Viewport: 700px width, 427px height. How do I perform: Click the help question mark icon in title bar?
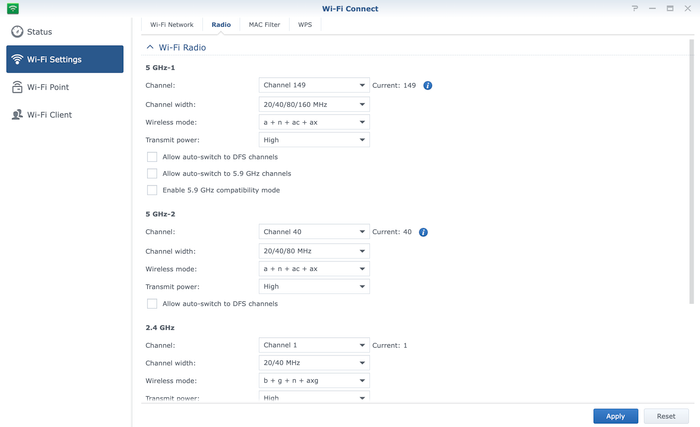pyautogui.click(x=635, y=8)
